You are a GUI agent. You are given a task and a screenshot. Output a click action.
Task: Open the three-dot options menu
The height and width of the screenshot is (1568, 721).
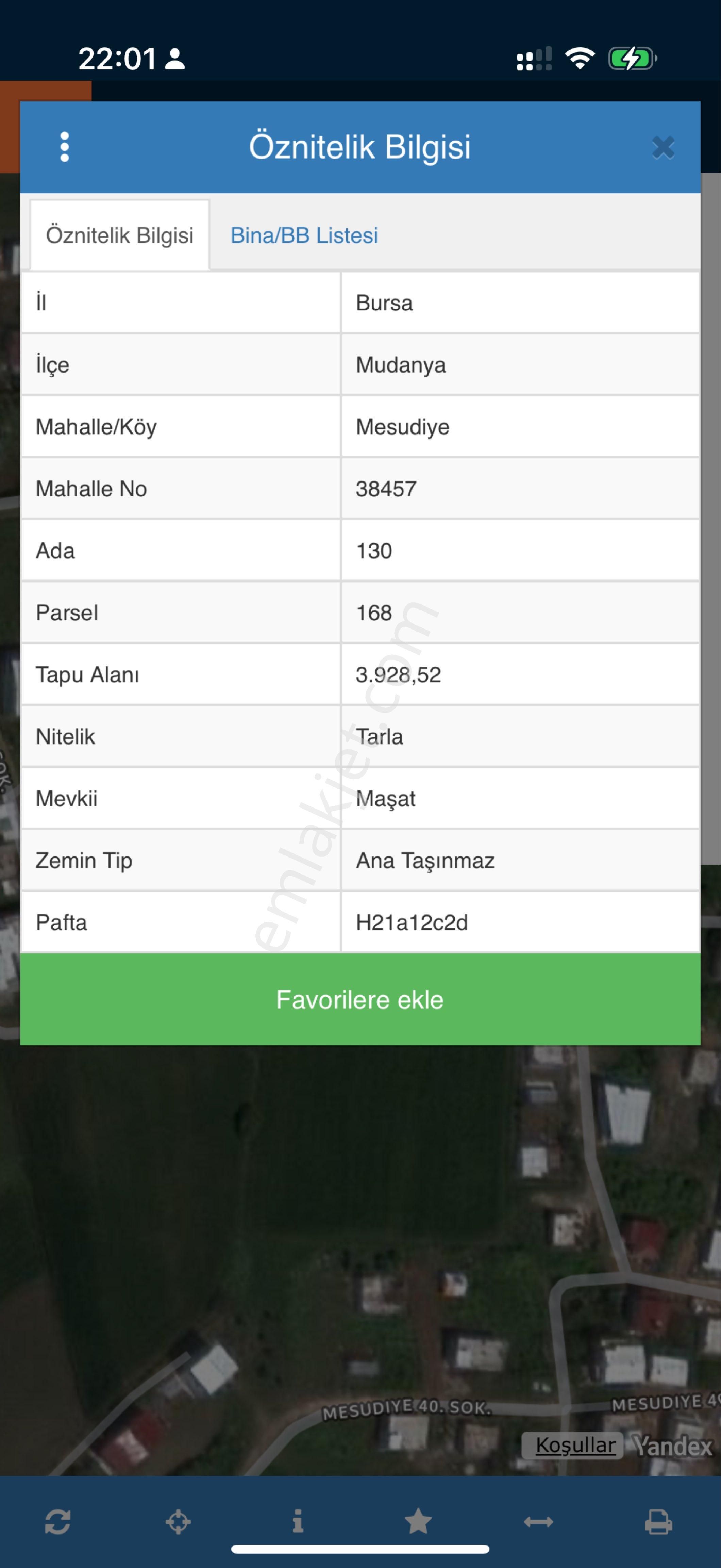point(65,147)
